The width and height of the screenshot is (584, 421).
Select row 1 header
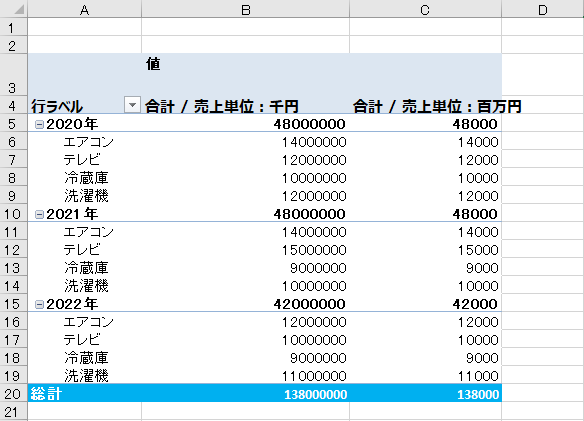(x=13, y=27)
